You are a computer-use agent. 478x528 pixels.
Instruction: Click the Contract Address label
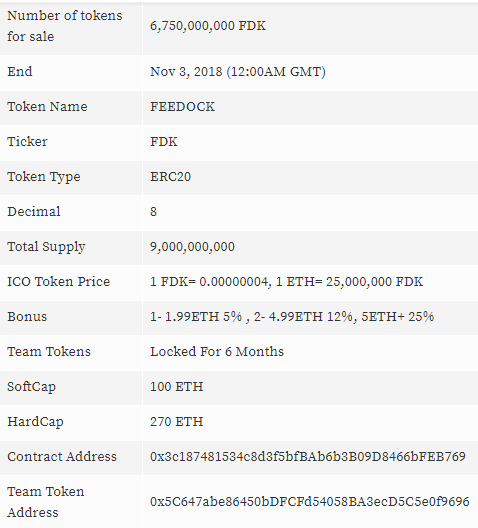click(62, 457)
